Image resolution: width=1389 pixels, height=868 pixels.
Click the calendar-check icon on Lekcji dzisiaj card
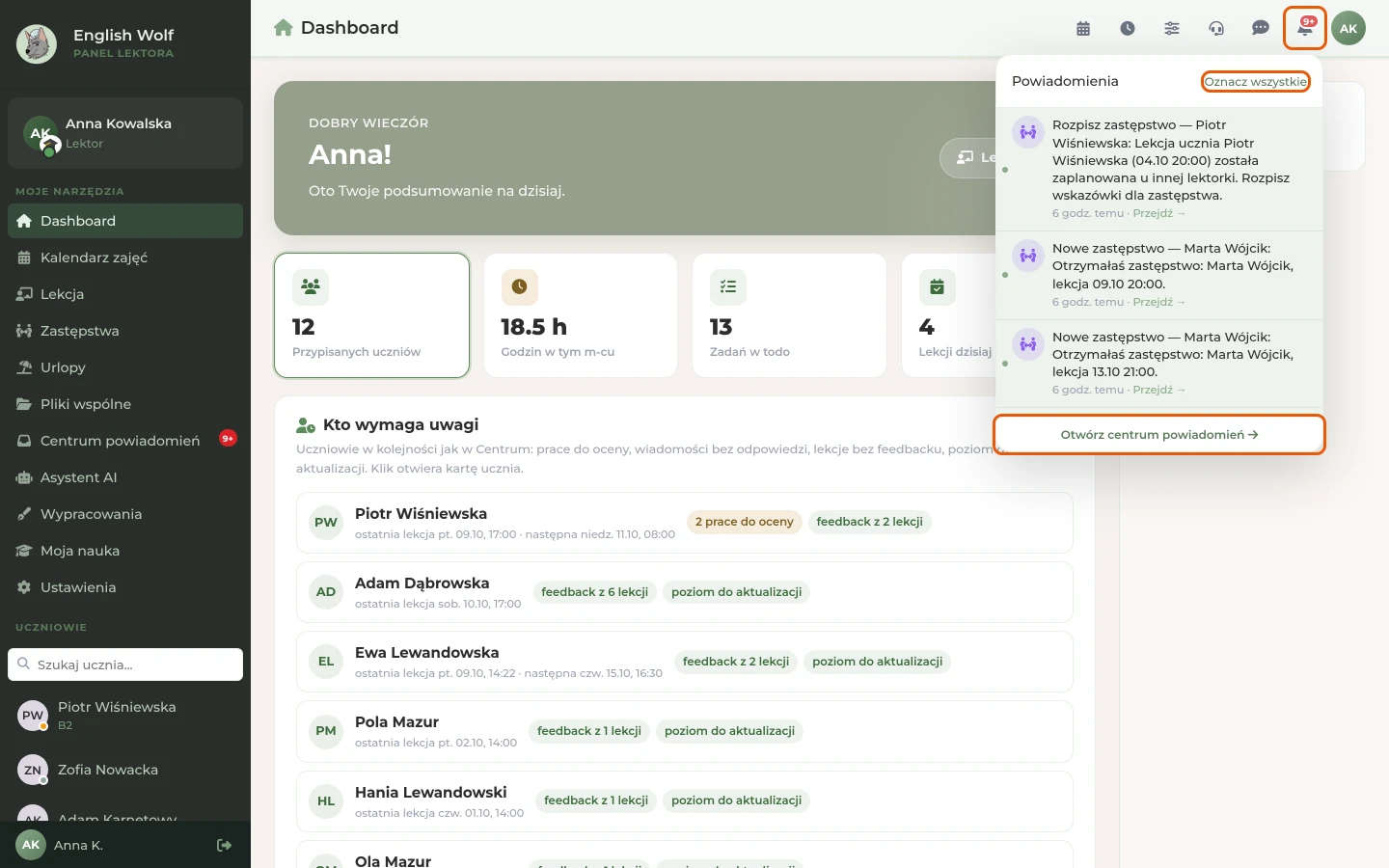(x=937, y=286)
